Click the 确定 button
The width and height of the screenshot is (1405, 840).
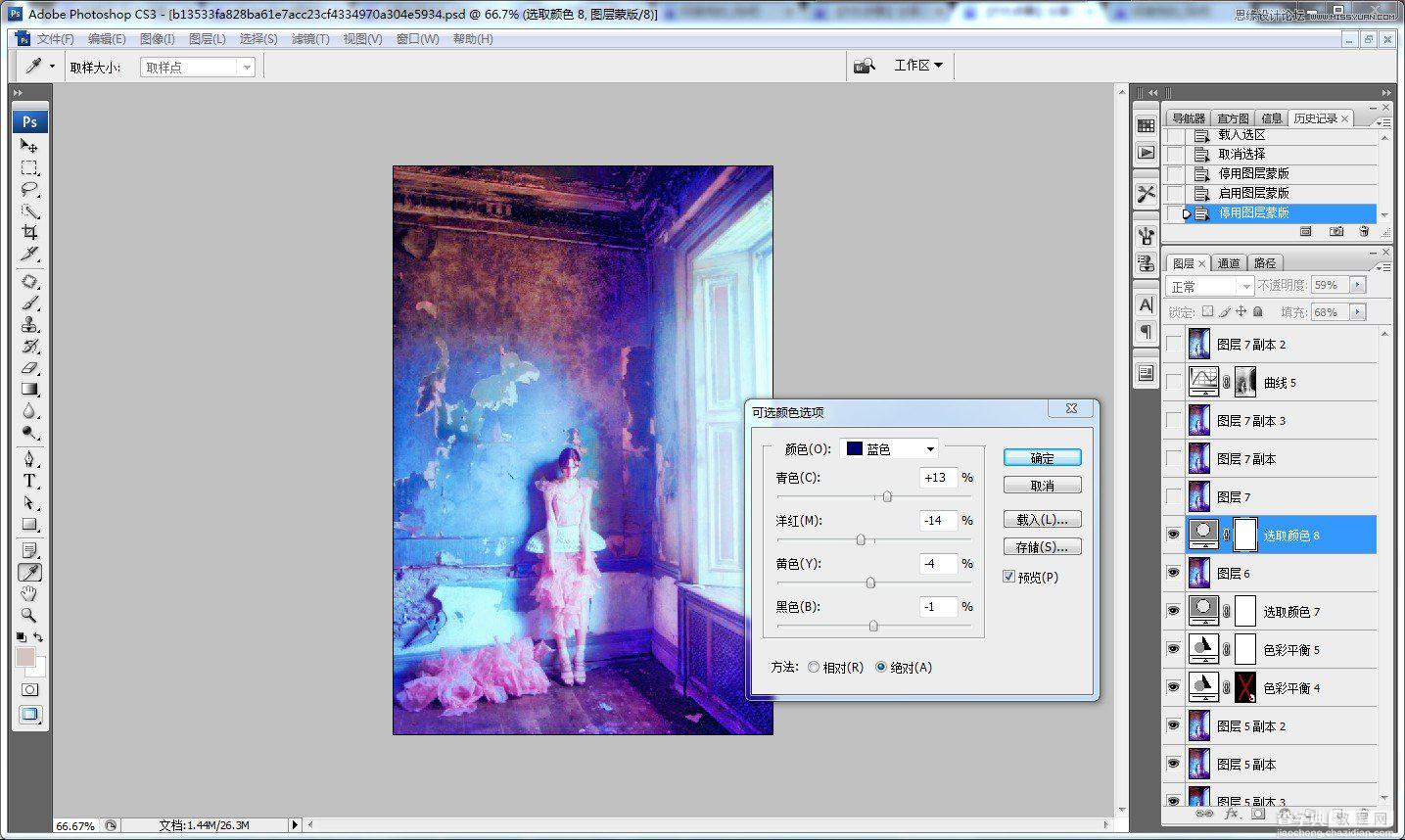(1043, 458)
